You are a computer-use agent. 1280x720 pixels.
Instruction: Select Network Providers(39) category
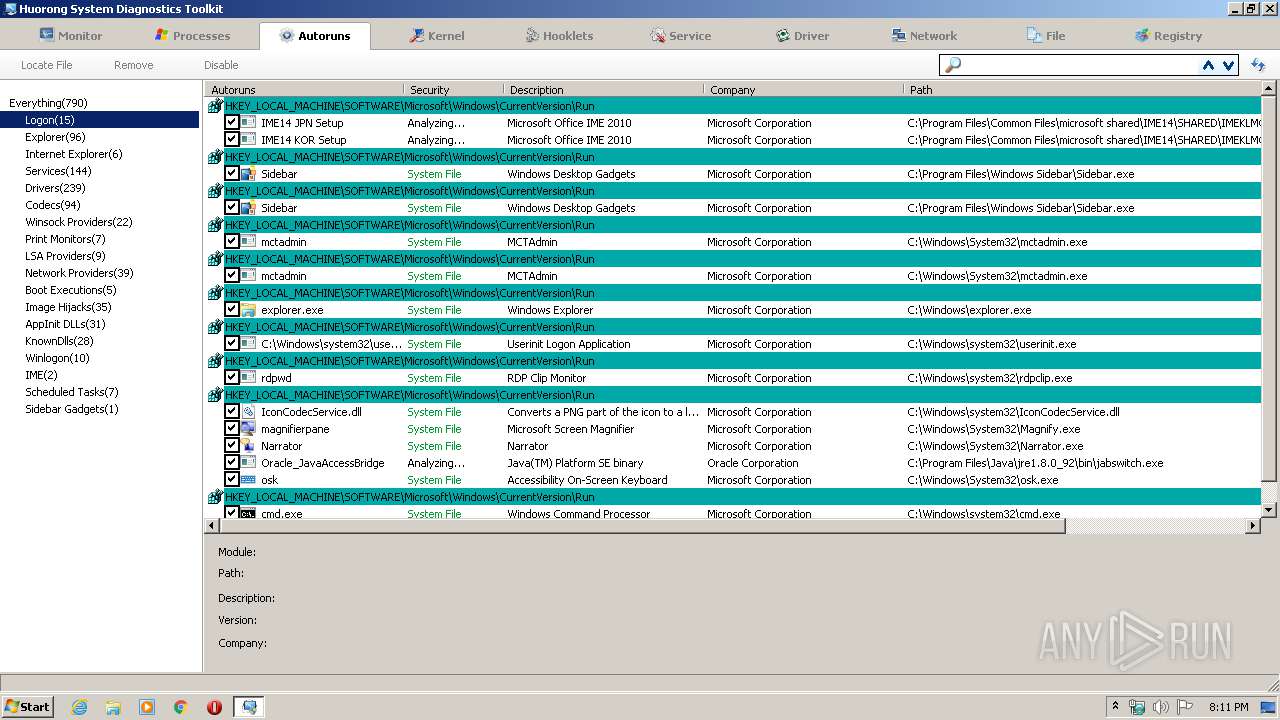coord(79,273)
